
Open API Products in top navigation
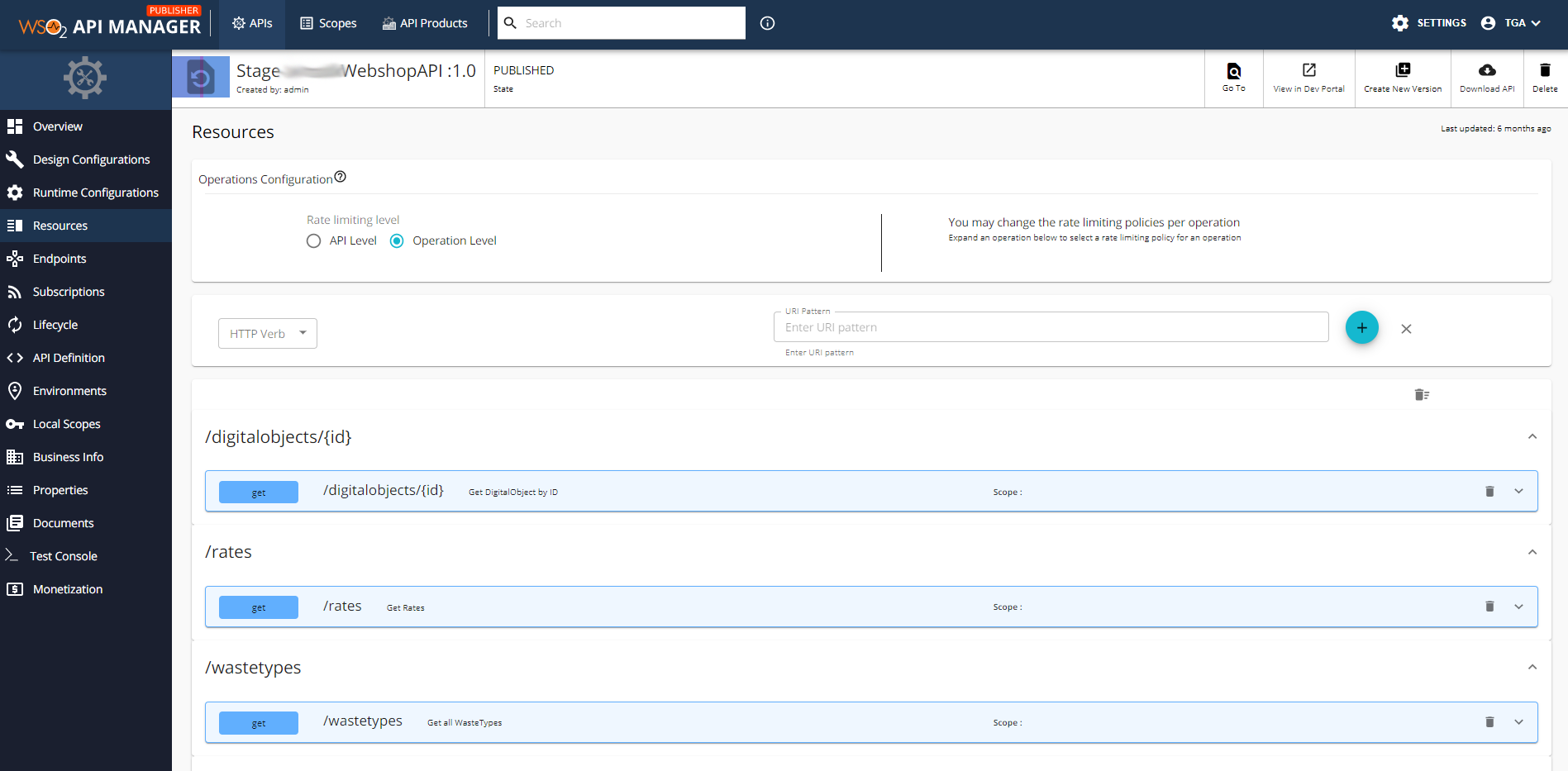(425, 23)
